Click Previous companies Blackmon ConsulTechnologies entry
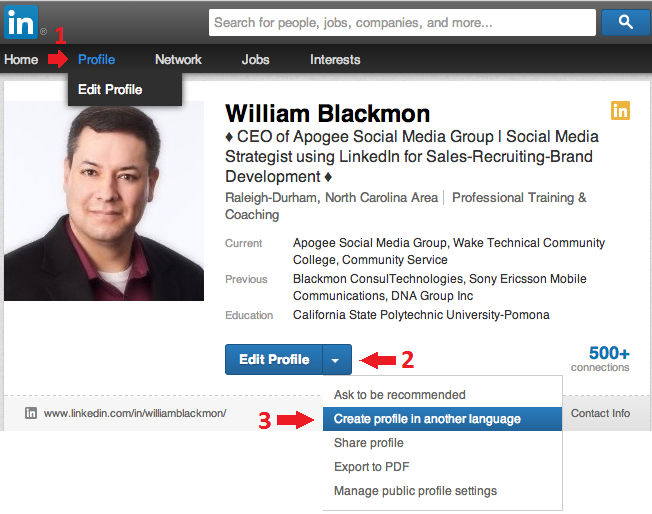This screenshot has height=514, width=652. pyautogui.click(x=378, y=279)
